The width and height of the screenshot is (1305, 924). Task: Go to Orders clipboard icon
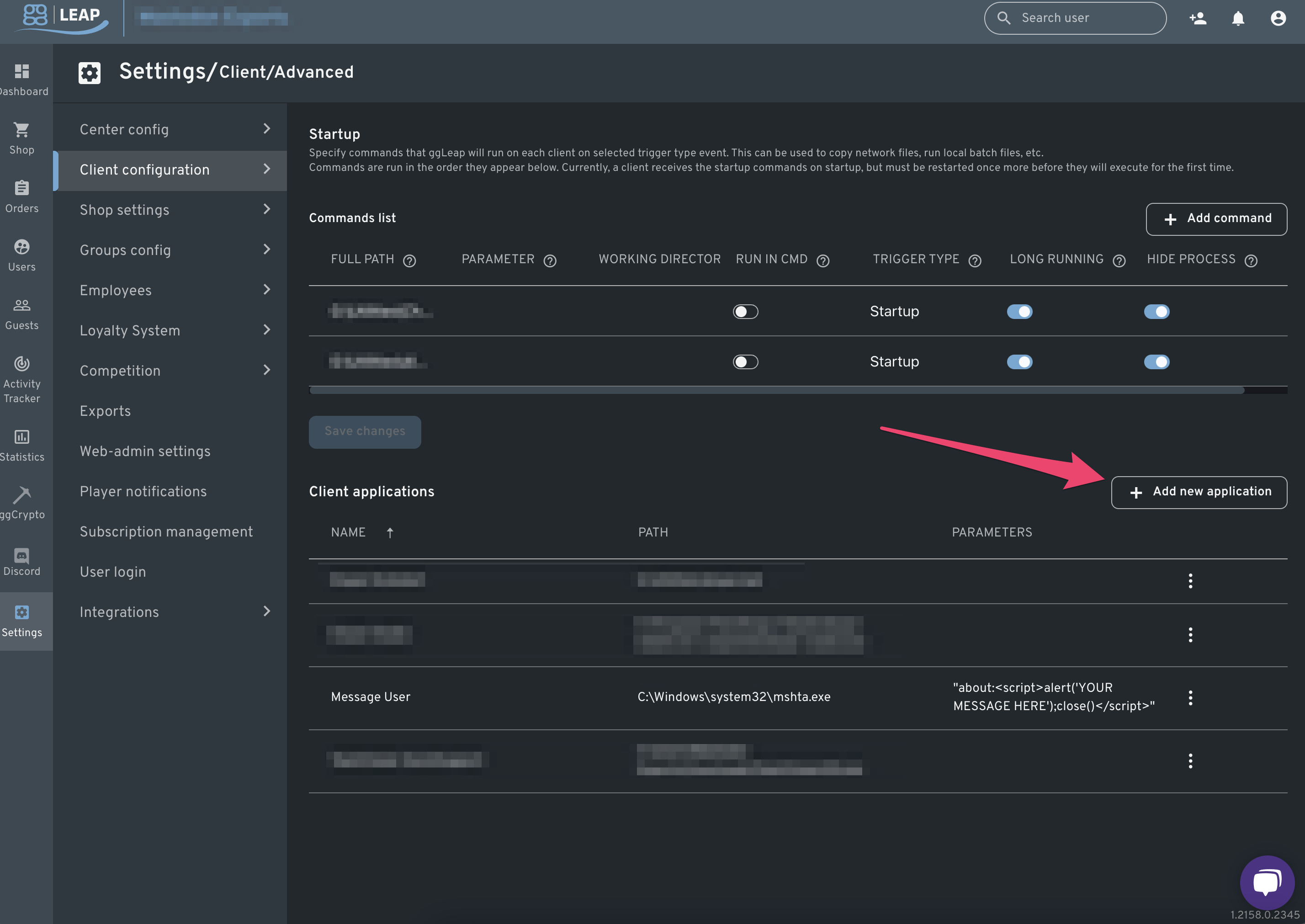pyautogui.click(x=21, y=188)
